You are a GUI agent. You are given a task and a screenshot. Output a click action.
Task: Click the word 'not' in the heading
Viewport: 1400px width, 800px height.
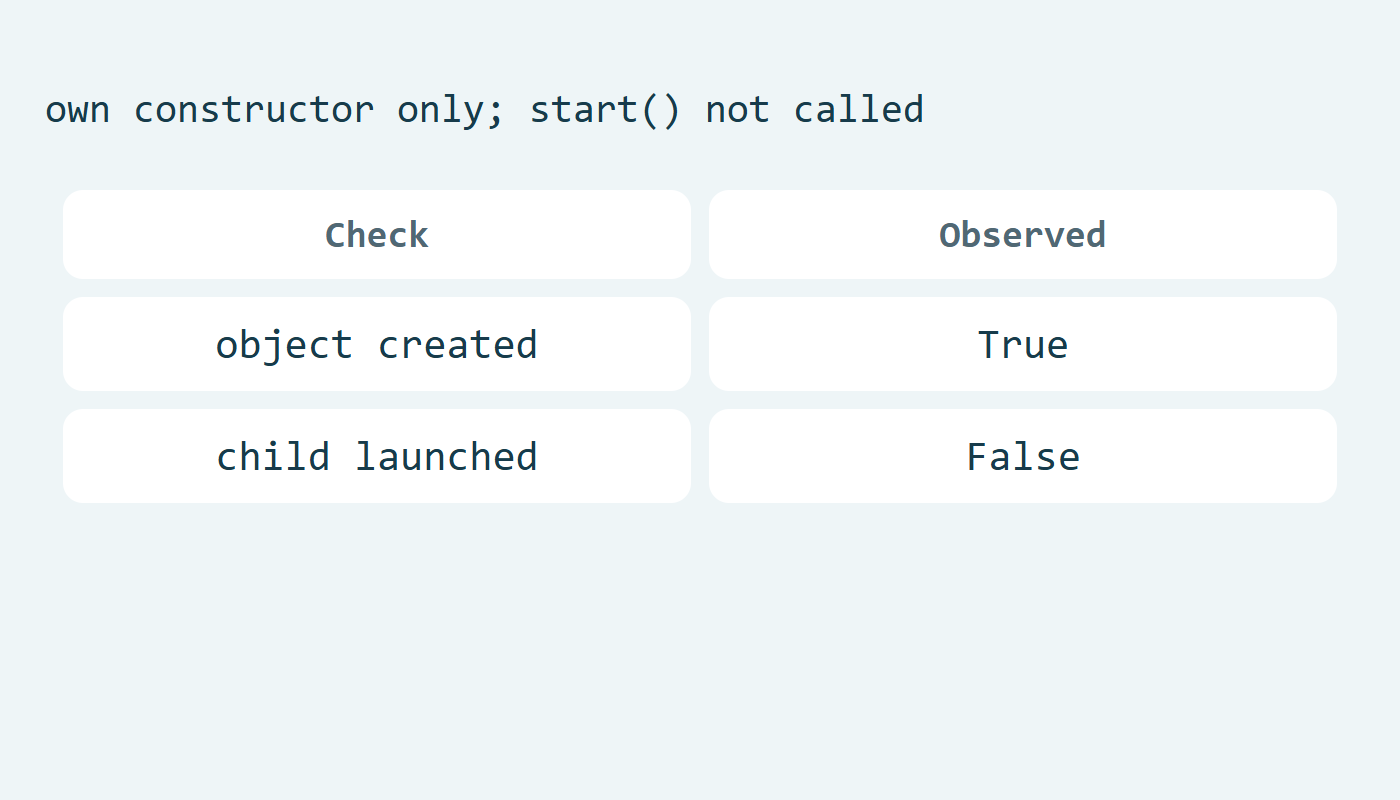pyautogui.click(x=738, y=110)
